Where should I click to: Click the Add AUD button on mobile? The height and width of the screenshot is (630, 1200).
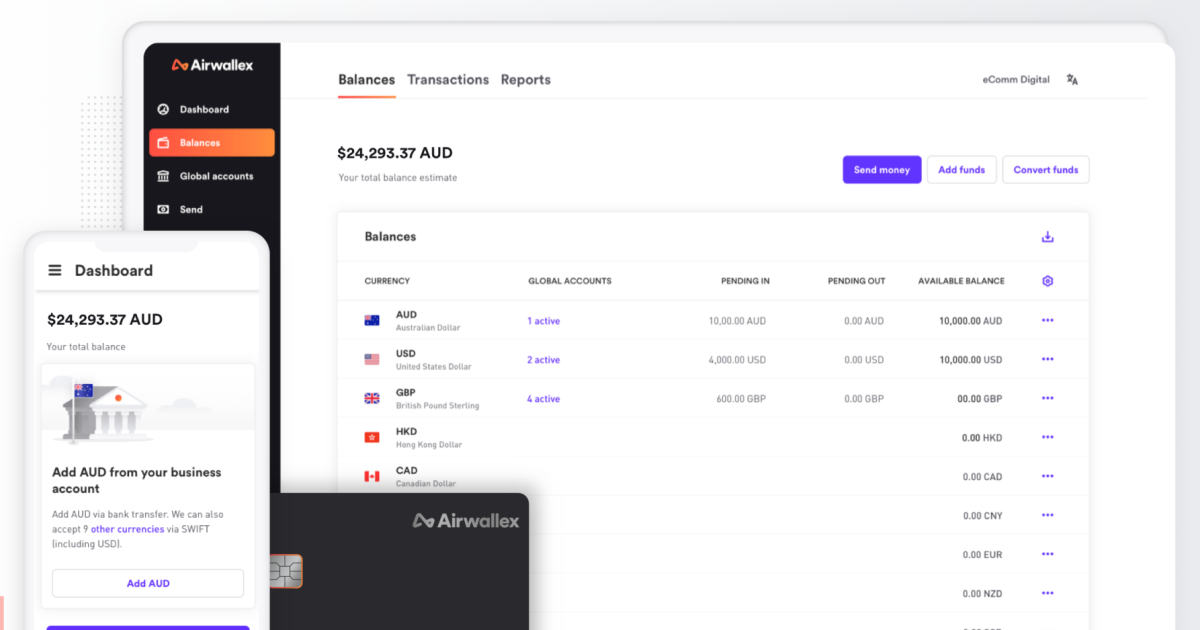148,583
